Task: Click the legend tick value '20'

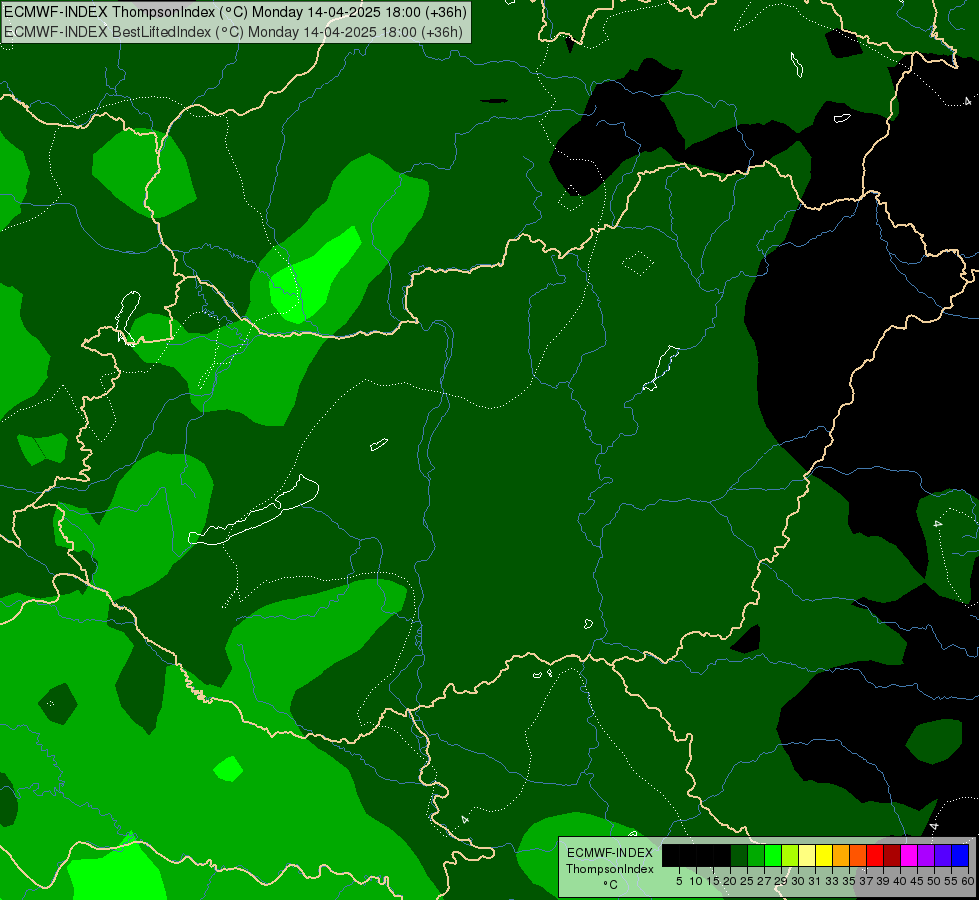Action: (730, 881)
